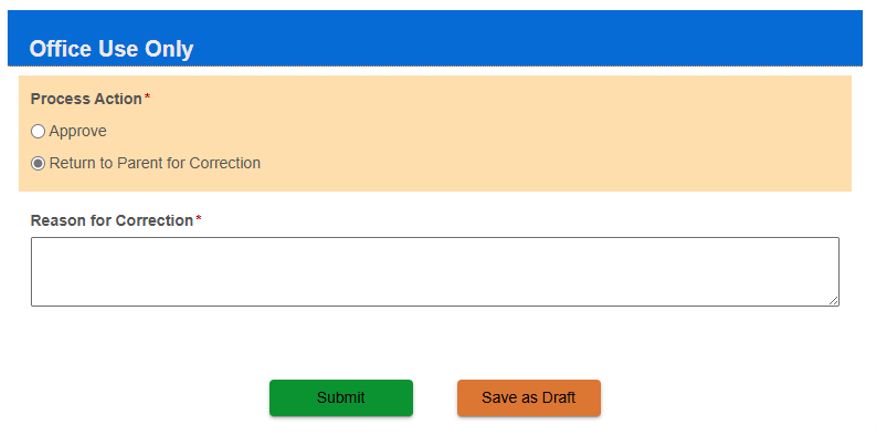Image resolution: width=889 pixels, height=448 pixels.
Task: Click the Save as Draft button
Action: 528,398
